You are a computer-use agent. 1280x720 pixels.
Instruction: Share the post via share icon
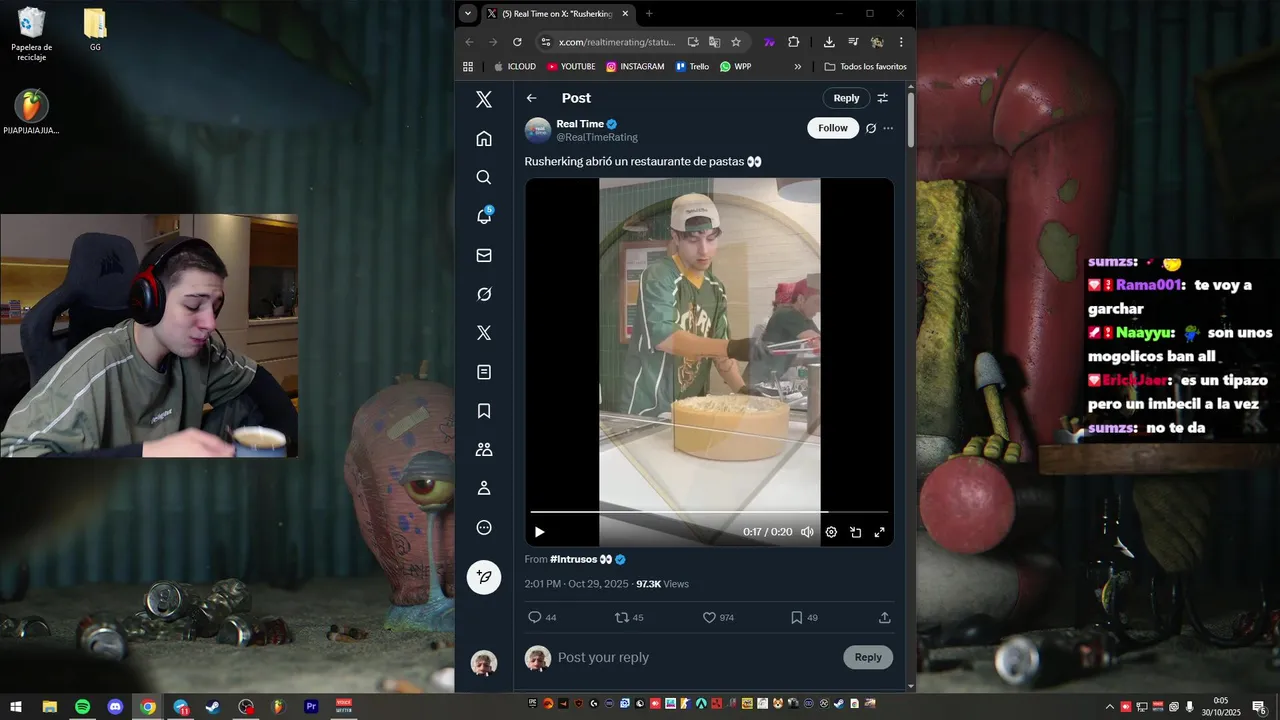click(884, 617)
